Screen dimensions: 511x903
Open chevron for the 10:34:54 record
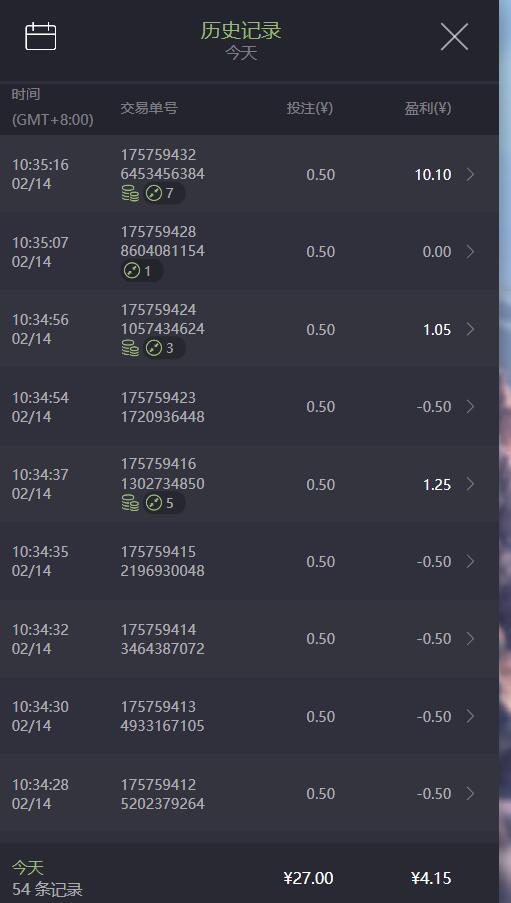470,407
